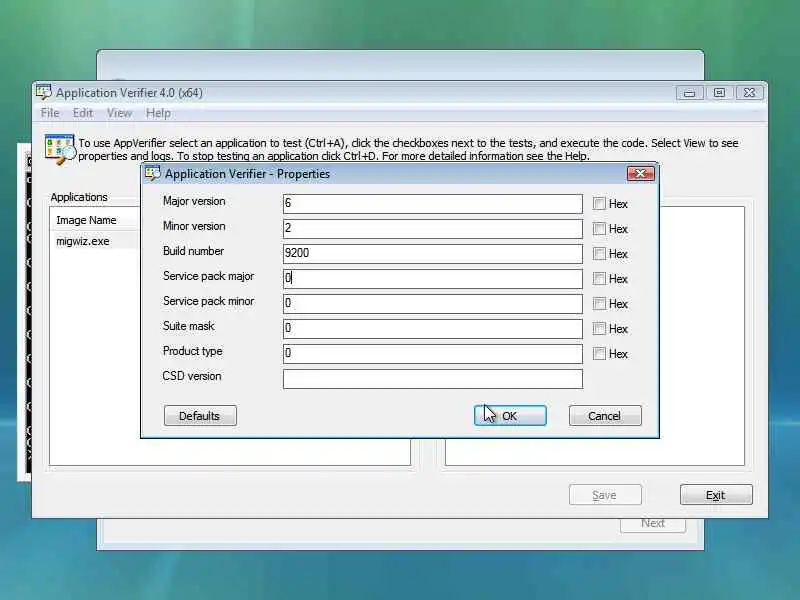
Task: Maximize the Application Verifier window
Action: point(719,93)
